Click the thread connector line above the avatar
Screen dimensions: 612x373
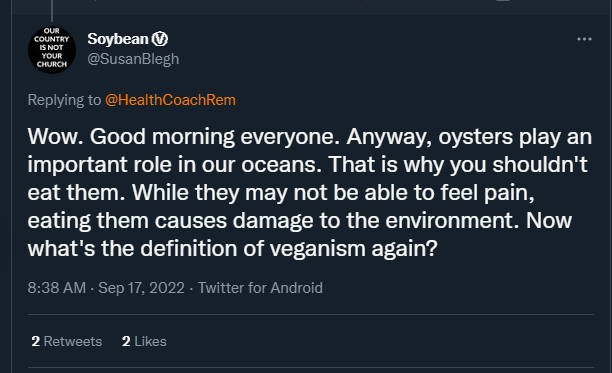[52, 11]
